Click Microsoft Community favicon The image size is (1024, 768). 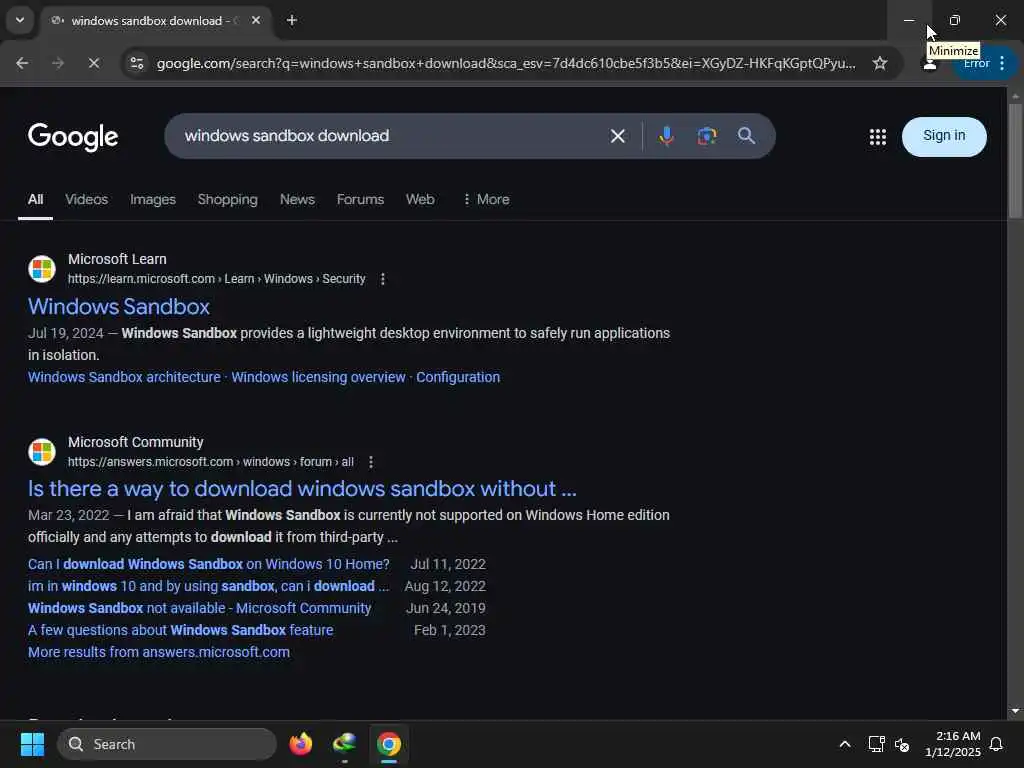(42, 452)
